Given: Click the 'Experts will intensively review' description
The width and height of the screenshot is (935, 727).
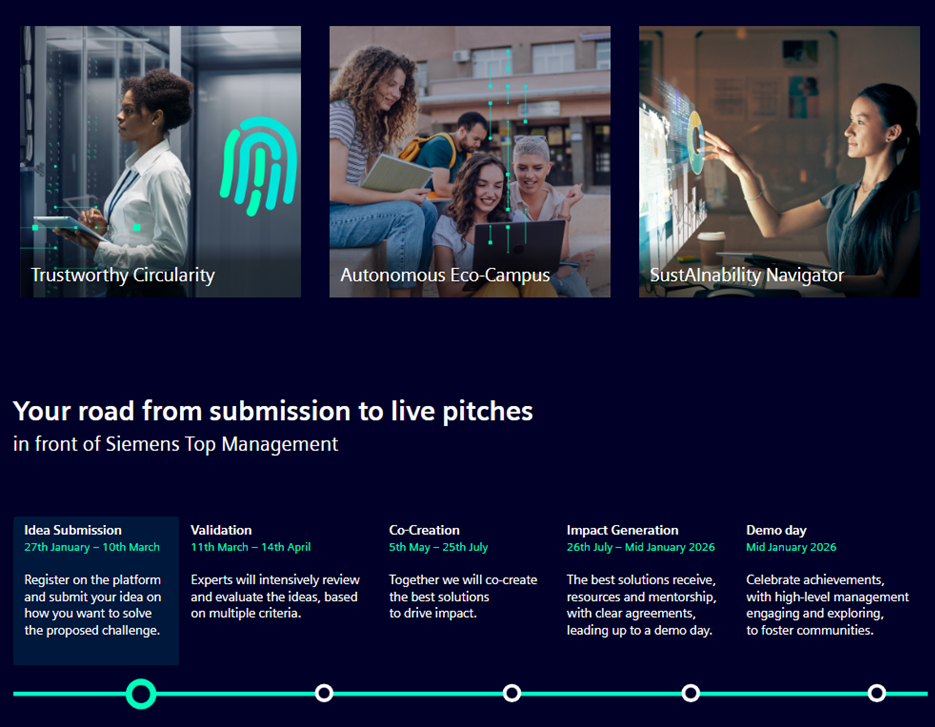Looking at the screenshot, I should 275,596.
